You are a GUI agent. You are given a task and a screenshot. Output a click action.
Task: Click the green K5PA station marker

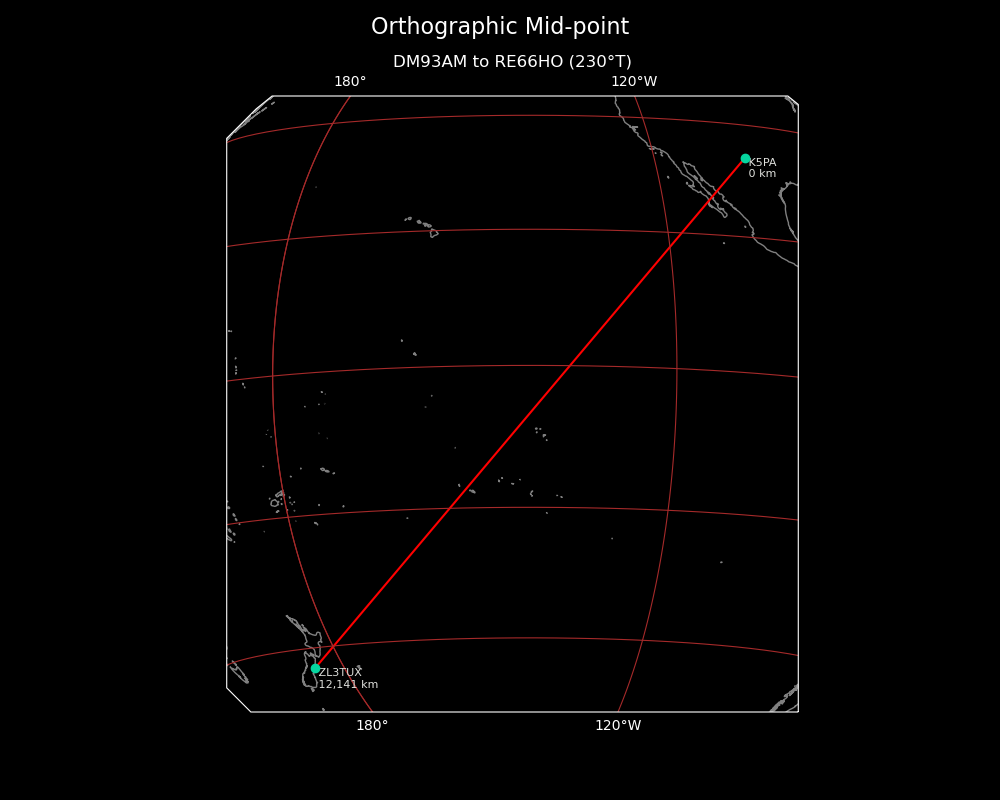pyautogui.click(x=745, y=158)
